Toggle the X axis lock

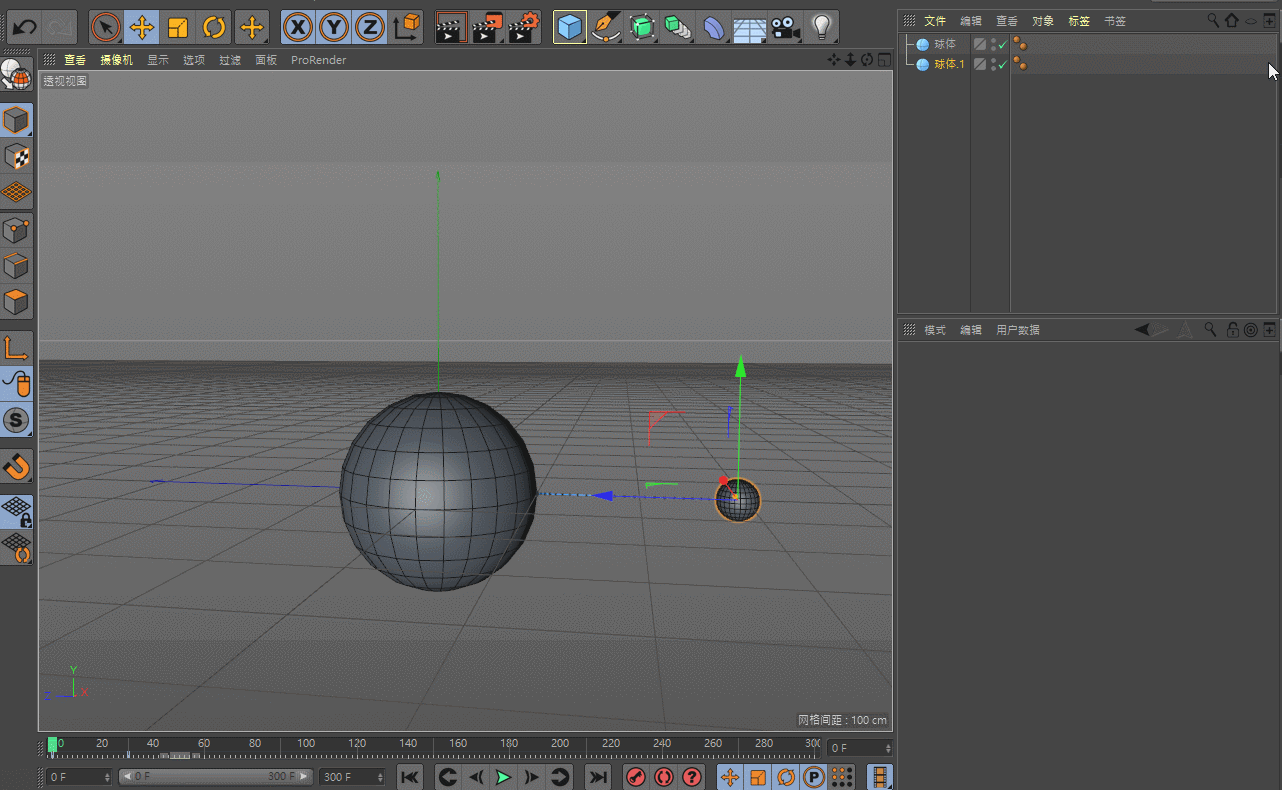297,27
